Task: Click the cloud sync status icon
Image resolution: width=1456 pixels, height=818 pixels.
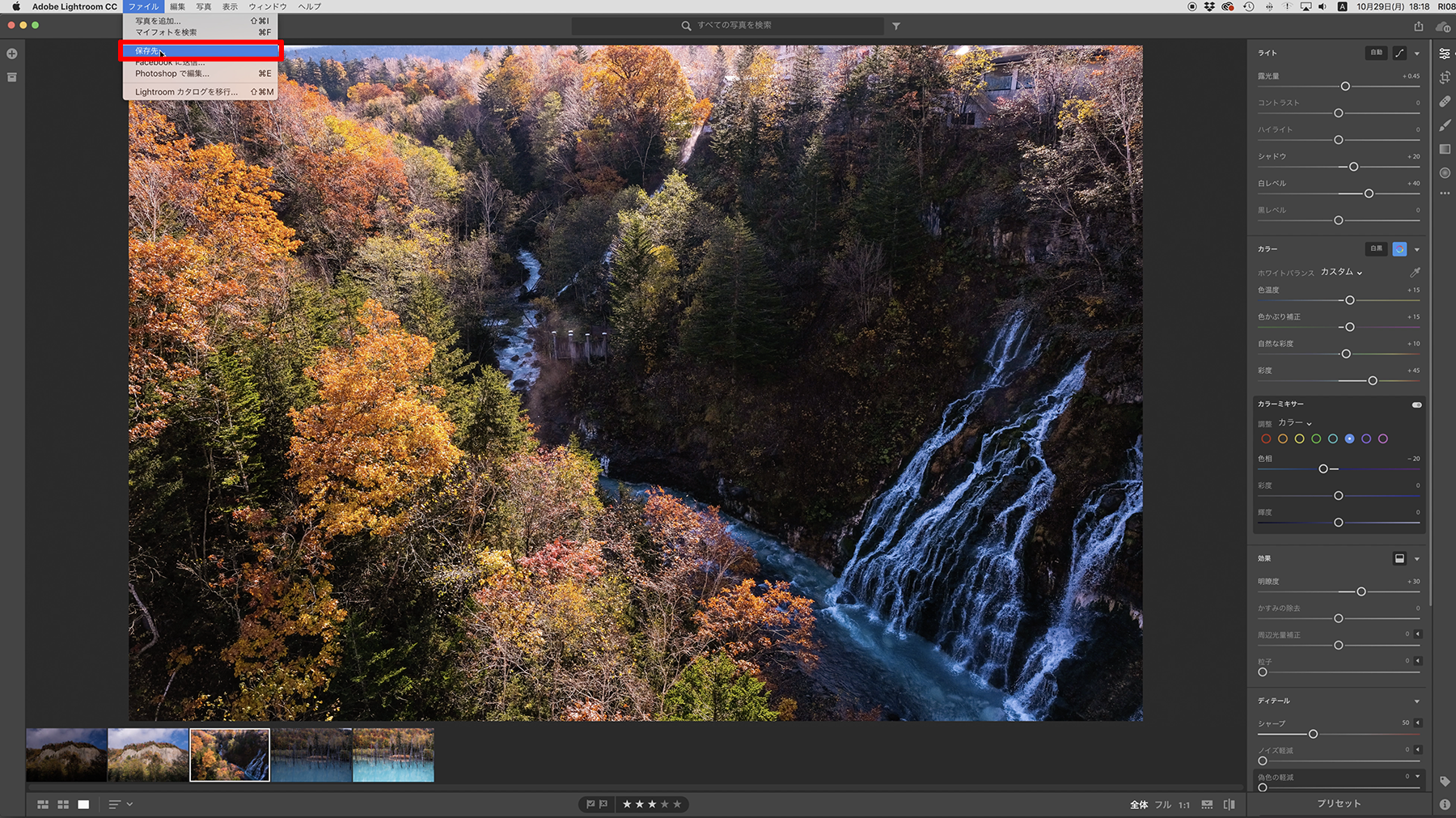Action: tap(1442, 26)
